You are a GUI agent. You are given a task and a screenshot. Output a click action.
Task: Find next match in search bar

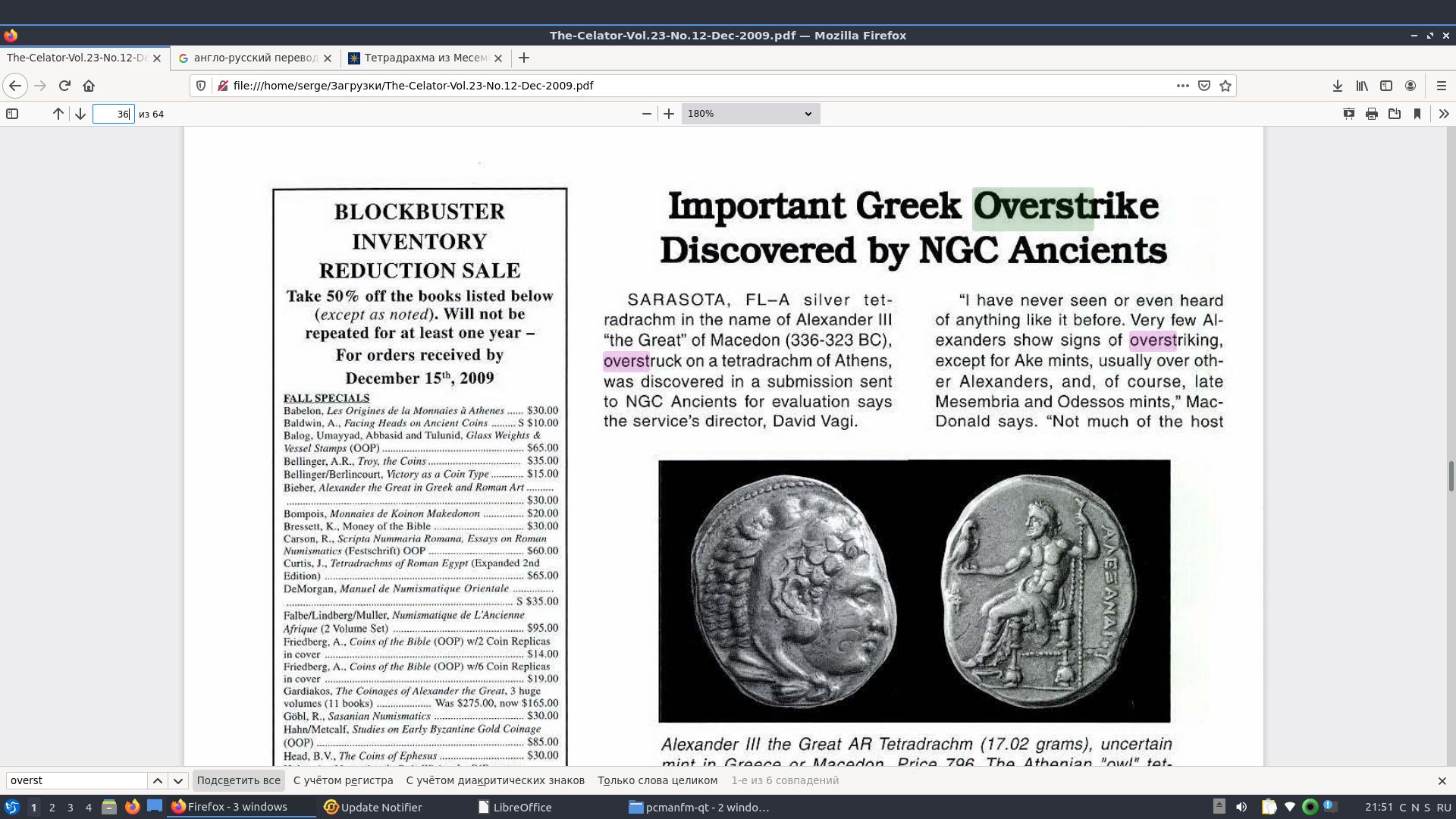point(178,780)
